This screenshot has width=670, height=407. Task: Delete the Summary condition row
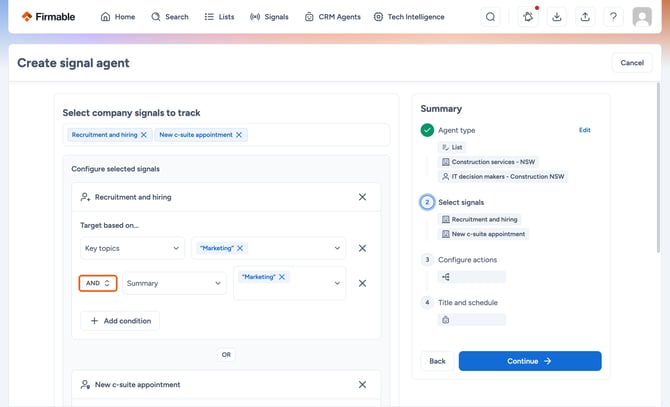(362, 283)
